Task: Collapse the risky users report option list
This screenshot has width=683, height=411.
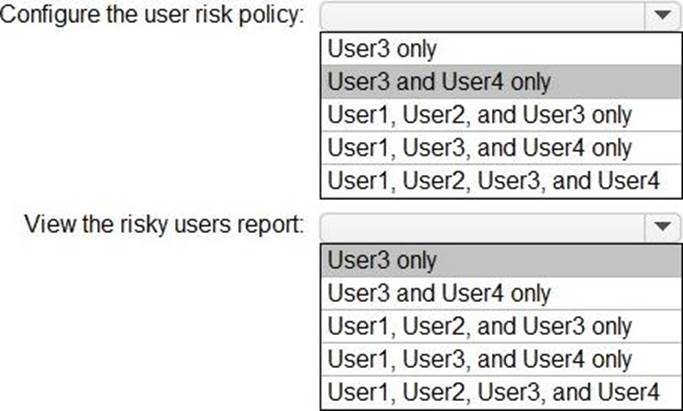Action: [661, 226]
